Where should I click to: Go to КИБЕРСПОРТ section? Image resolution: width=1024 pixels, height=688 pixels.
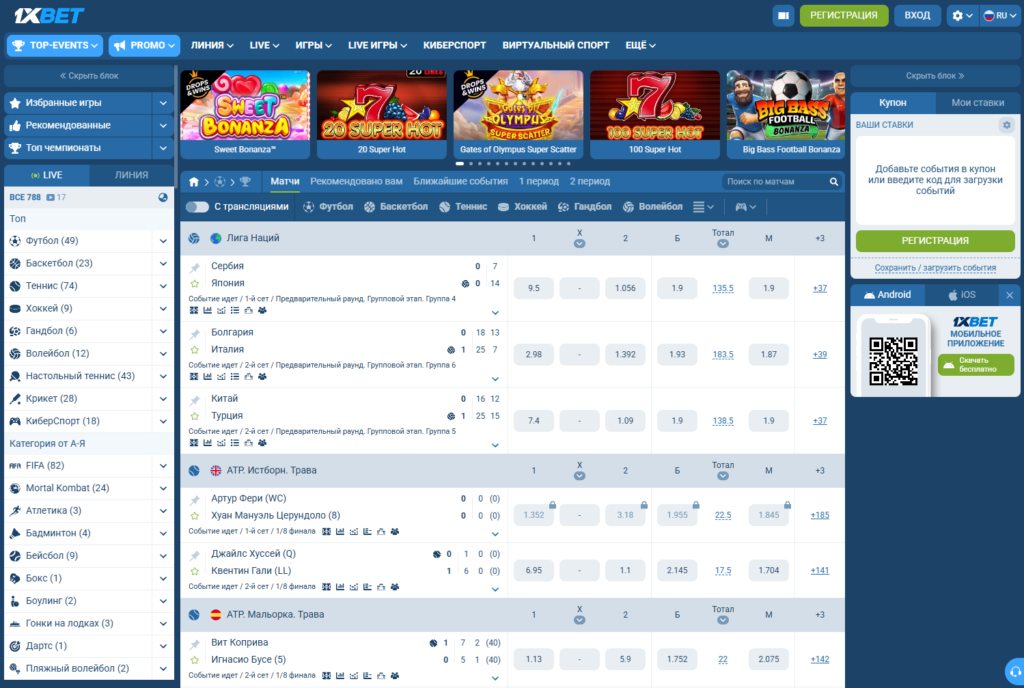click(455, 46)
